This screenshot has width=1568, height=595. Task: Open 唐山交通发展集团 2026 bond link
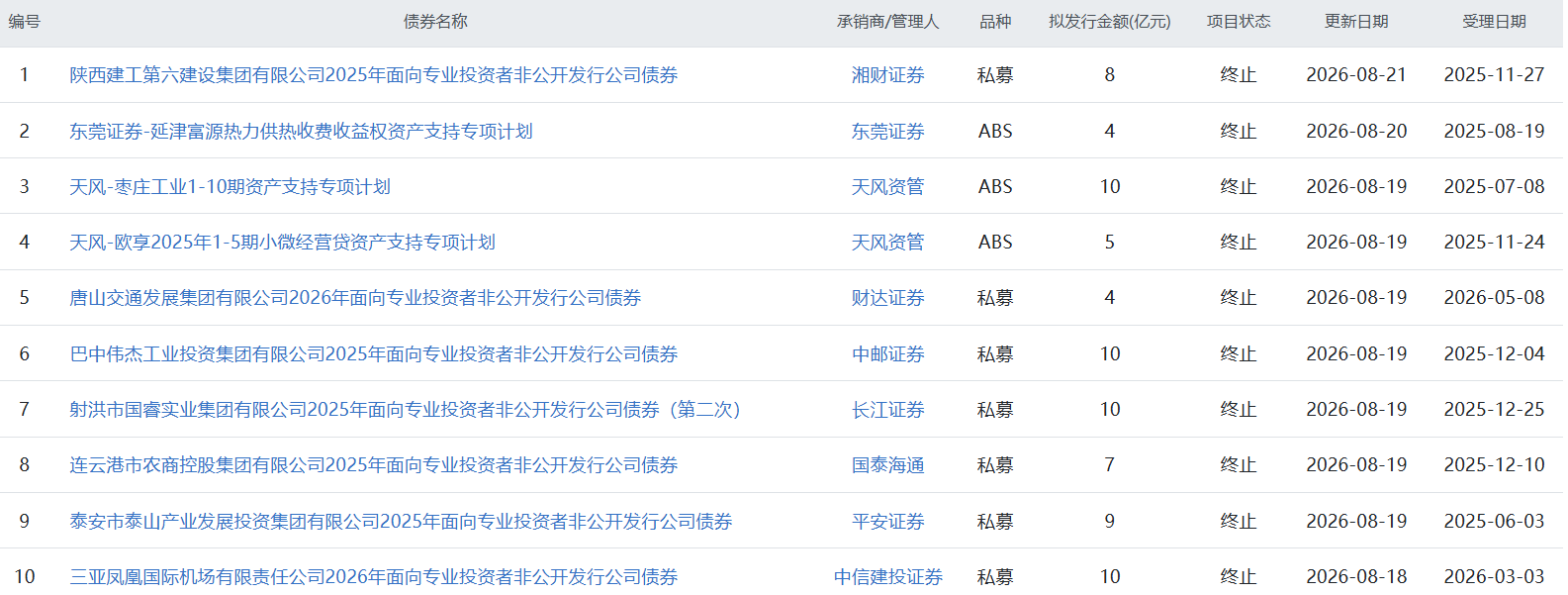(x=355, y=297)
